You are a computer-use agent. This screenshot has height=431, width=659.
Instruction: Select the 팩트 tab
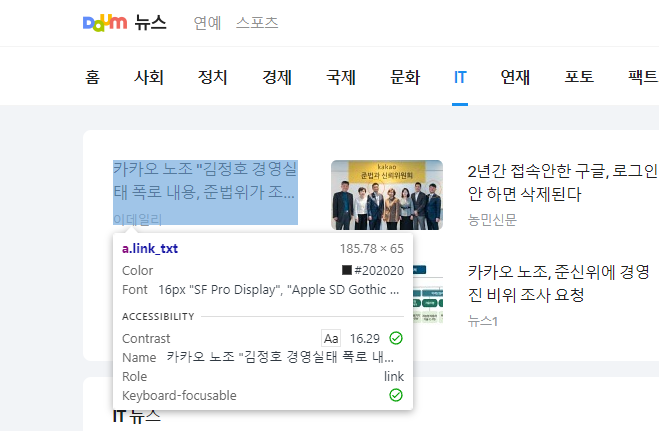click(x=643, y=77)
